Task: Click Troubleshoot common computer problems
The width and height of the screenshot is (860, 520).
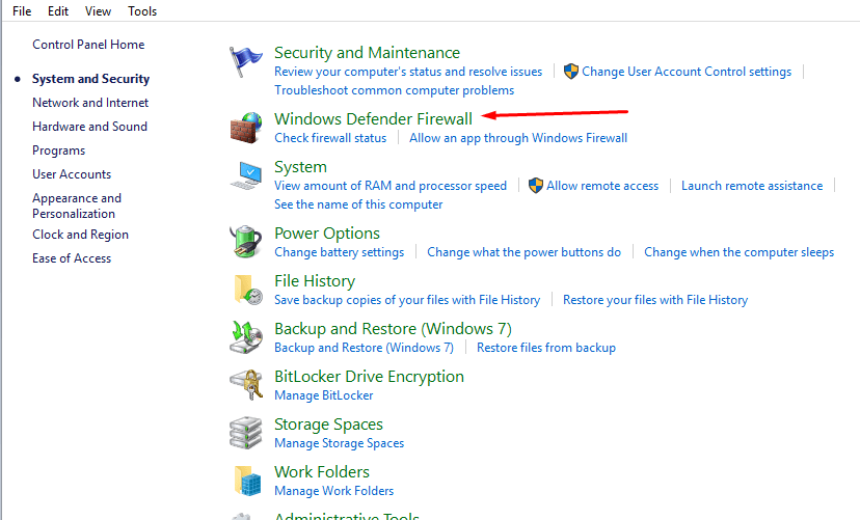Action: [x=394, y=91]
